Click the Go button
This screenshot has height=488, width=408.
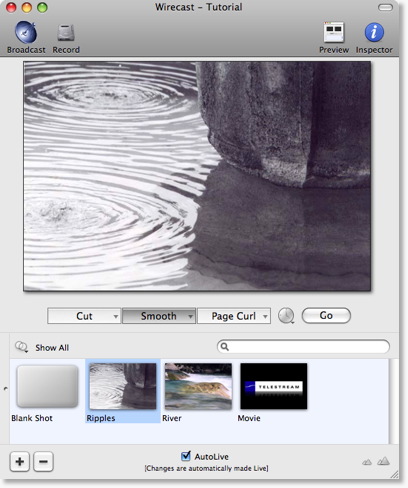[326, 315]
